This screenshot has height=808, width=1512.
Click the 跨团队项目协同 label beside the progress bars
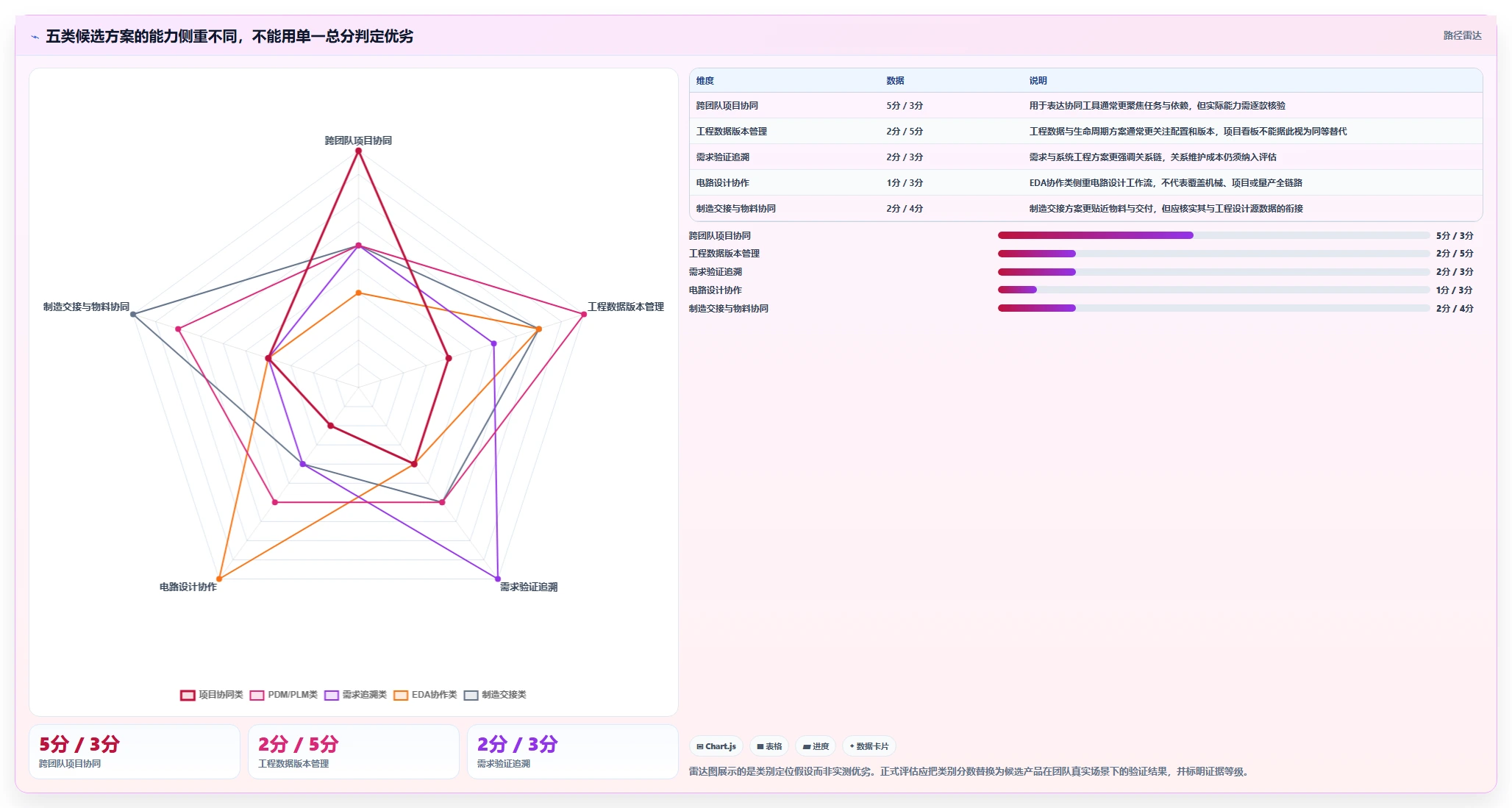[719, 236]
